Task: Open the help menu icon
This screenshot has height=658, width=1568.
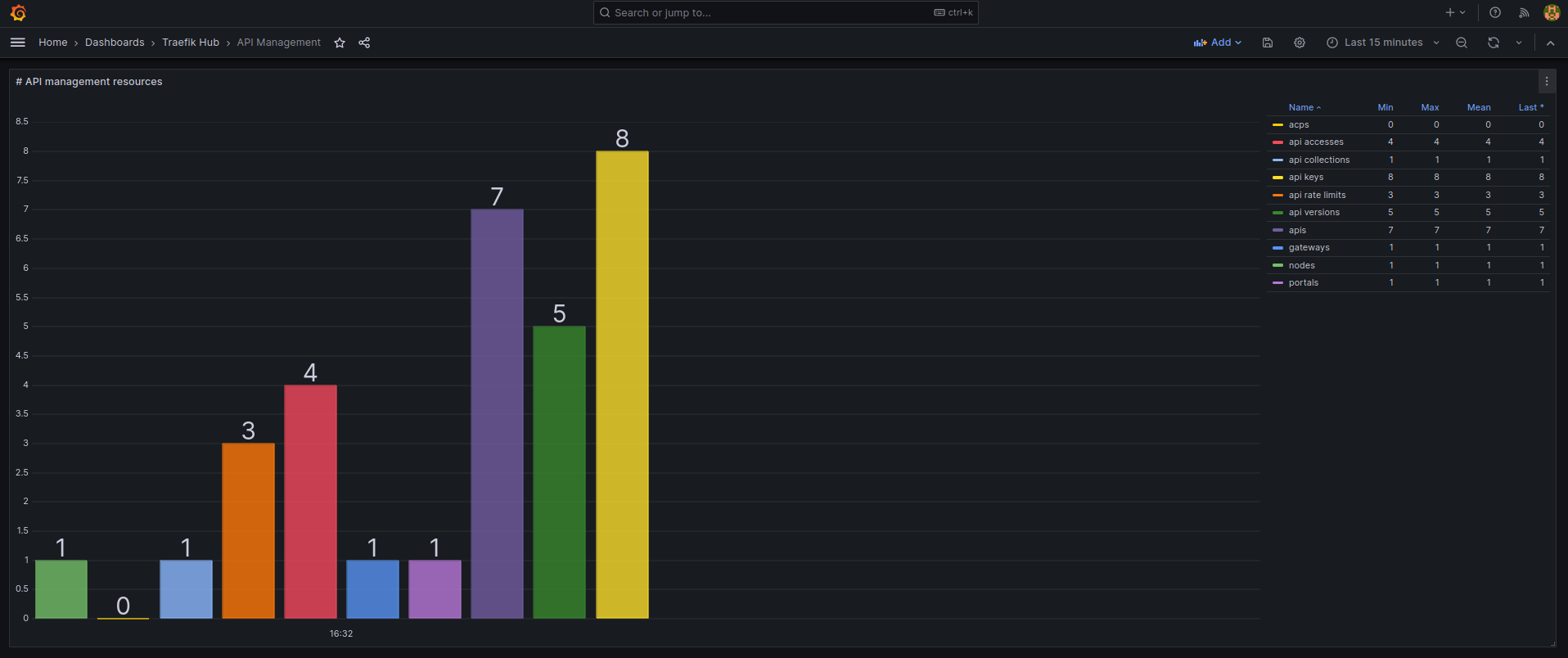Action: [x=1495, y=12]
